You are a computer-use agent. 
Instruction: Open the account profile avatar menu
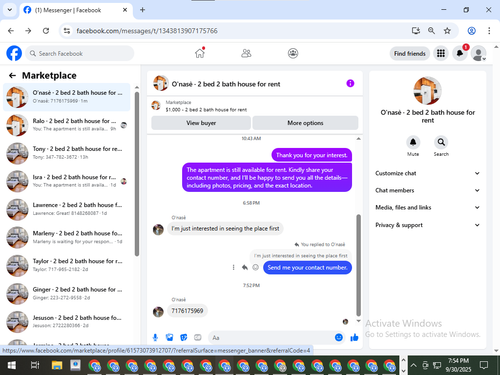478,53
